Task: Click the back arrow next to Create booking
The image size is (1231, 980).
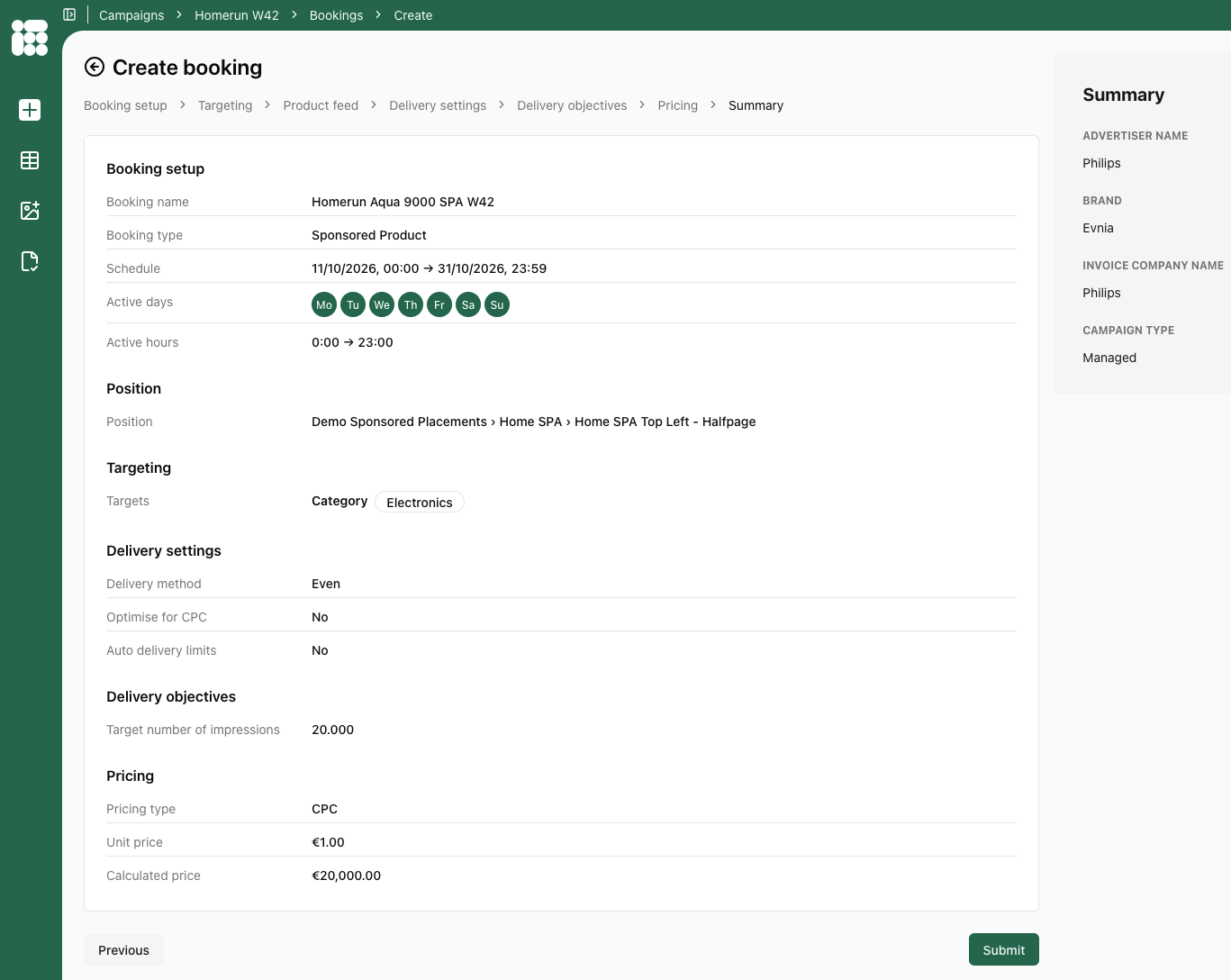Action: [95, 68]
